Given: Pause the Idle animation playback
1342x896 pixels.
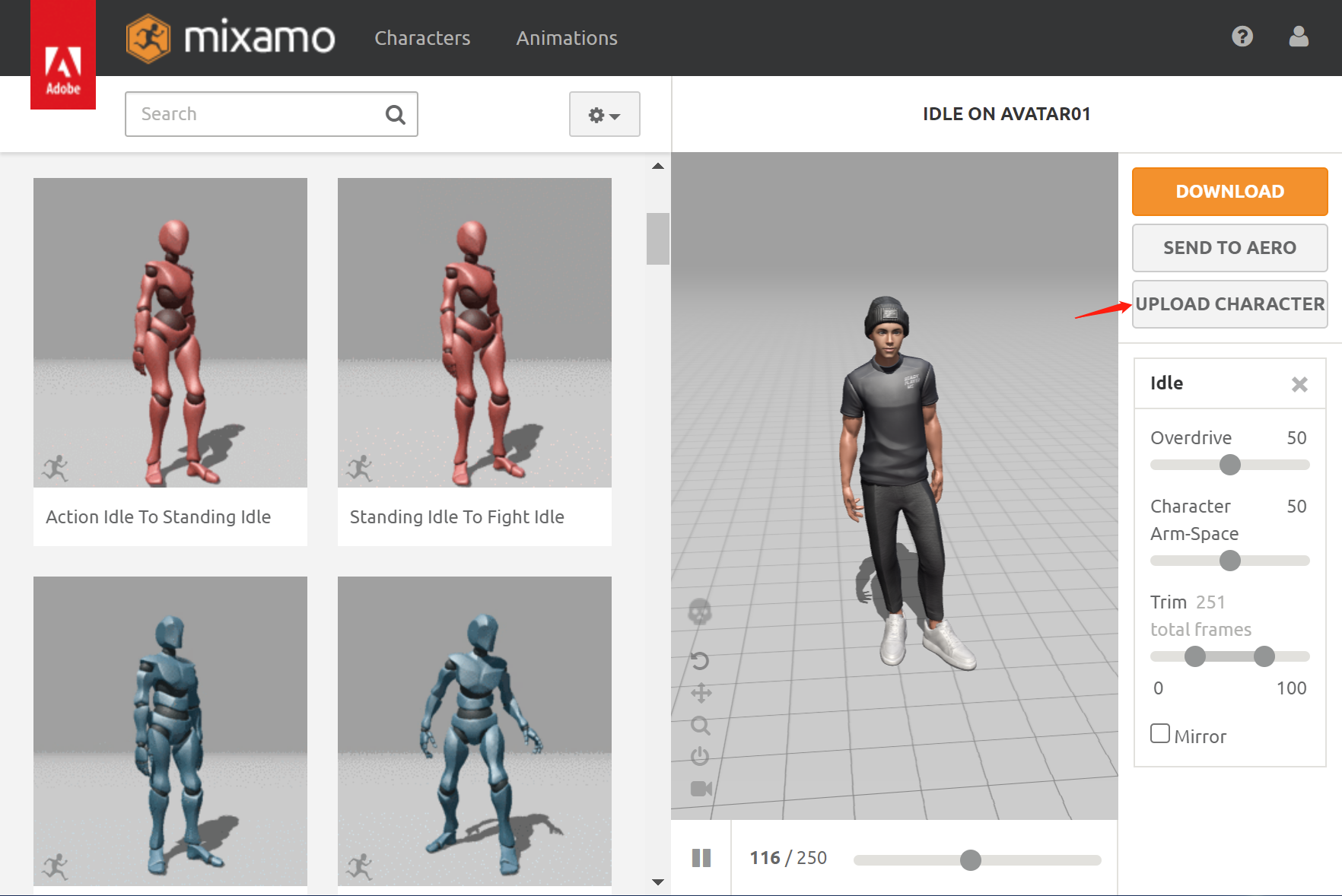Looking at the screenshot, I should click(701, 857).
